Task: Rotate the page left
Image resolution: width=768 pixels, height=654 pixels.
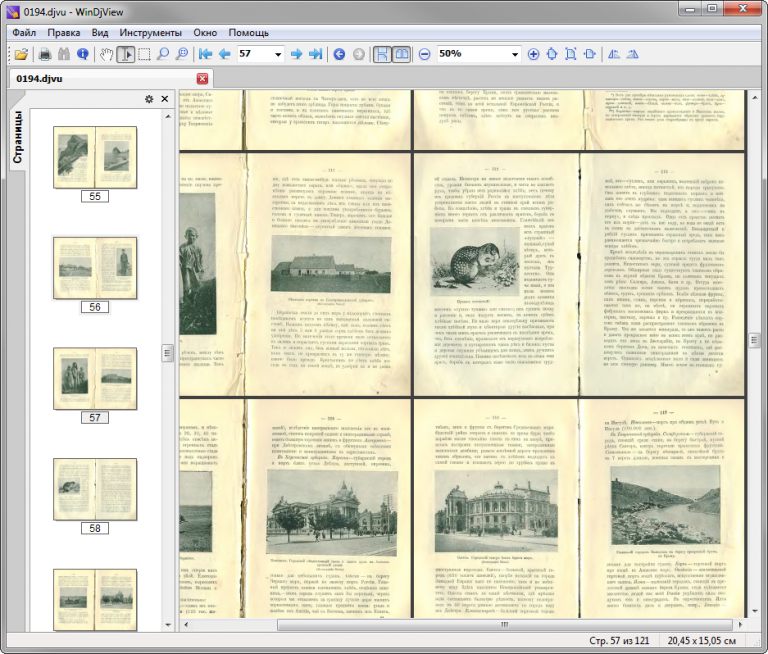Action: (x=615, y=54)
